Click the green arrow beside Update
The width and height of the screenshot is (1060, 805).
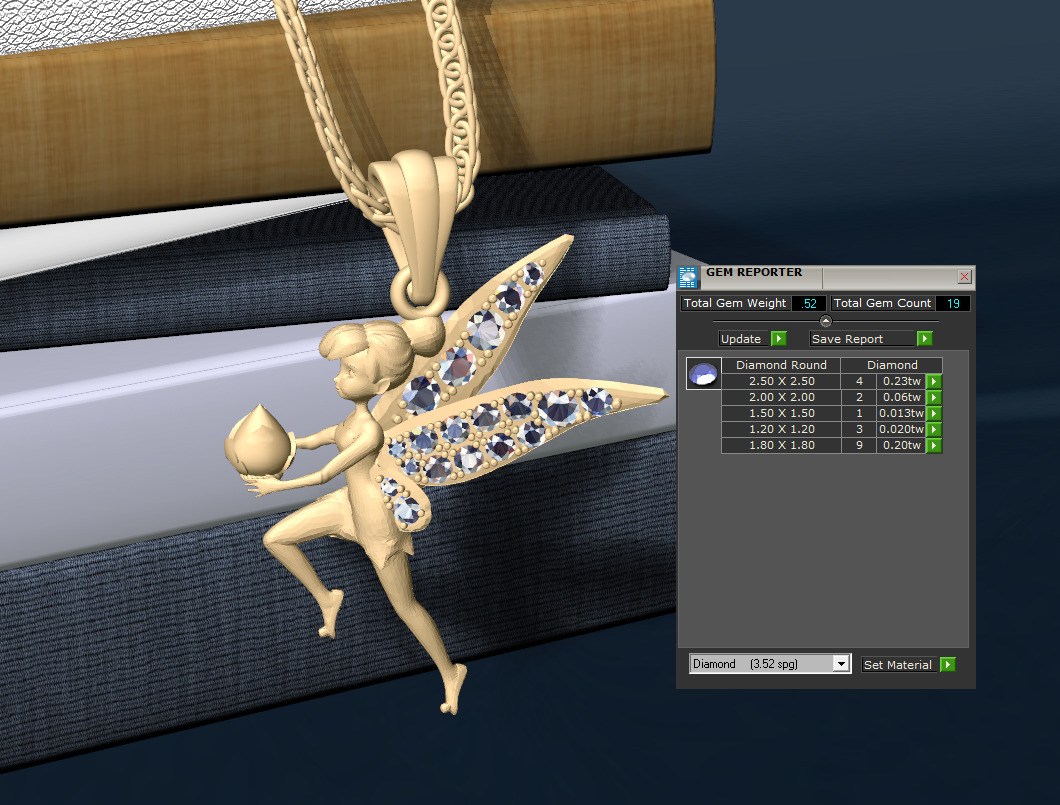coord(779,339)
